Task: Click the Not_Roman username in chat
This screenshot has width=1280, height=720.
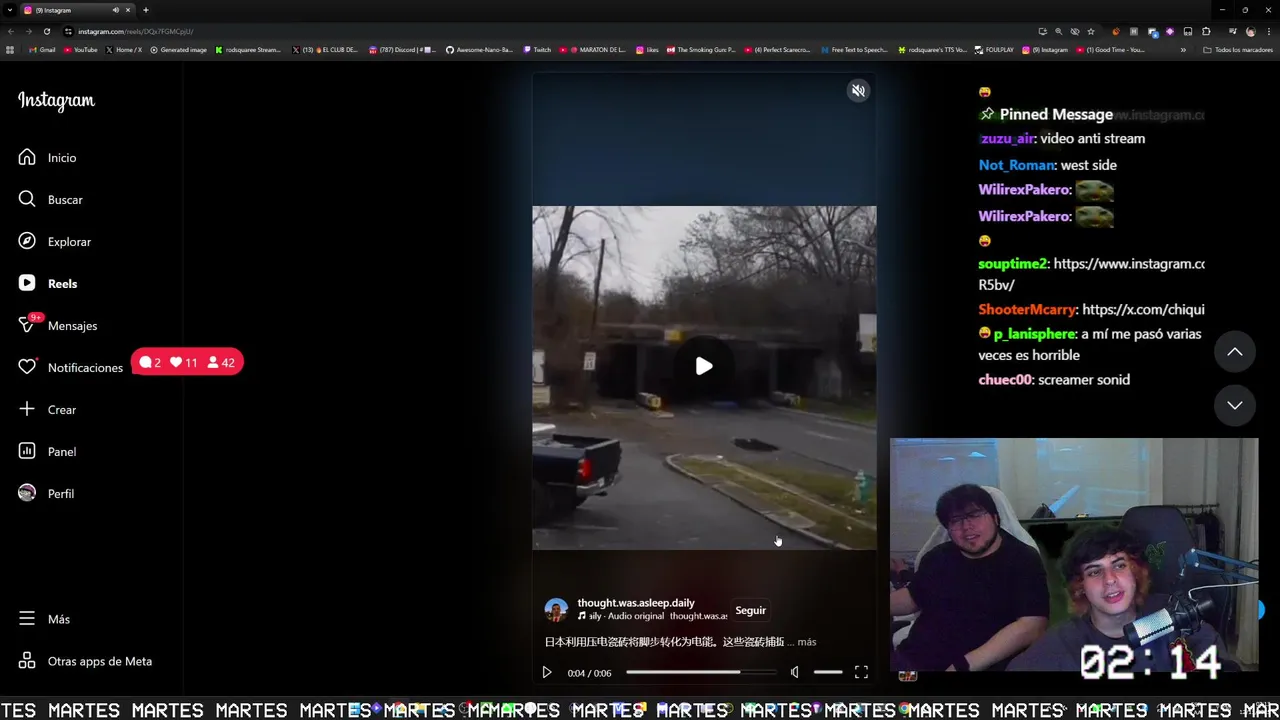Action: tap(1017, 165)
